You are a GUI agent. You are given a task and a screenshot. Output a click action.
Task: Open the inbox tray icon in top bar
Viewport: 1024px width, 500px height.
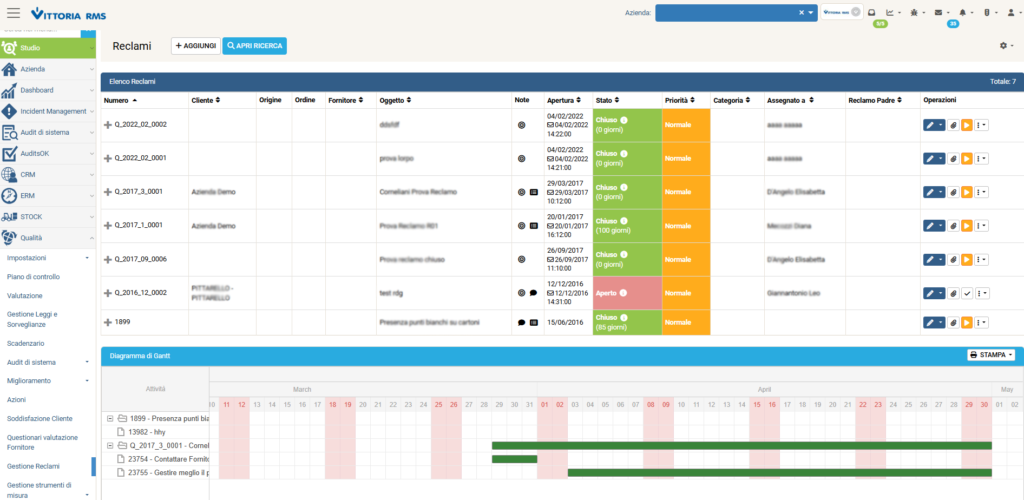pos(871,12)
